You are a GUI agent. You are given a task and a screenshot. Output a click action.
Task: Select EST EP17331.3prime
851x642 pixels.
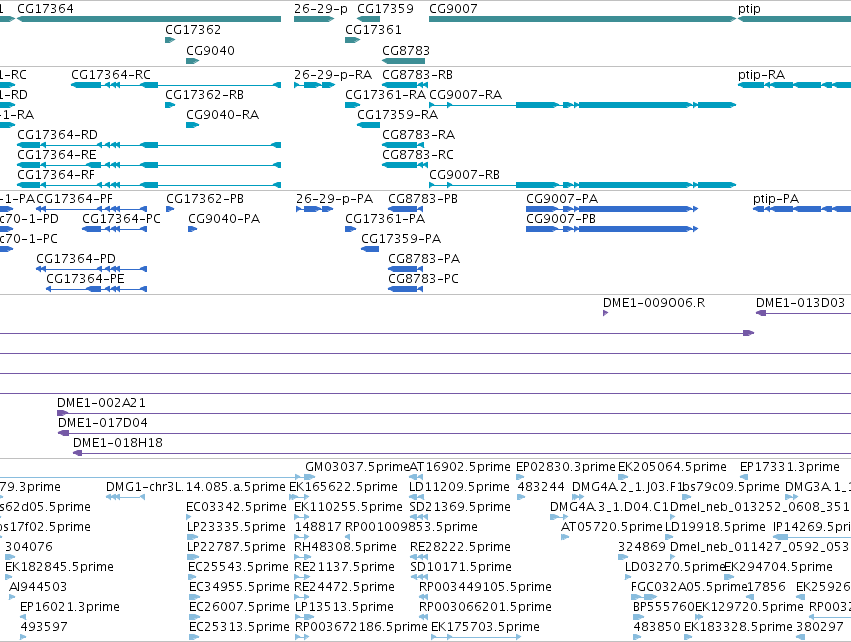[790, 467]
